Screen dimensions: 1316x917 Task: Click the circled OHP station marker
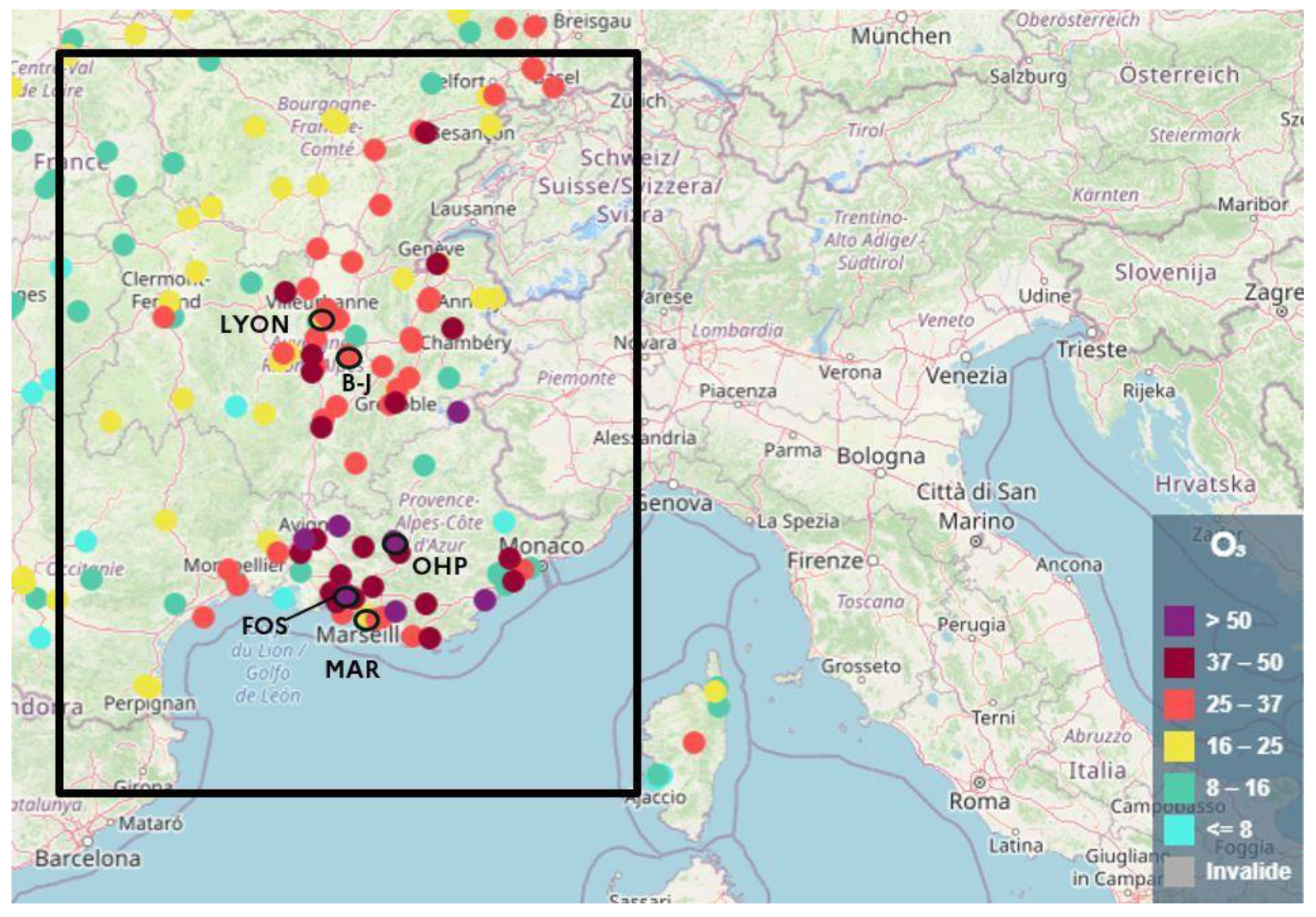[x=395, y=543]
